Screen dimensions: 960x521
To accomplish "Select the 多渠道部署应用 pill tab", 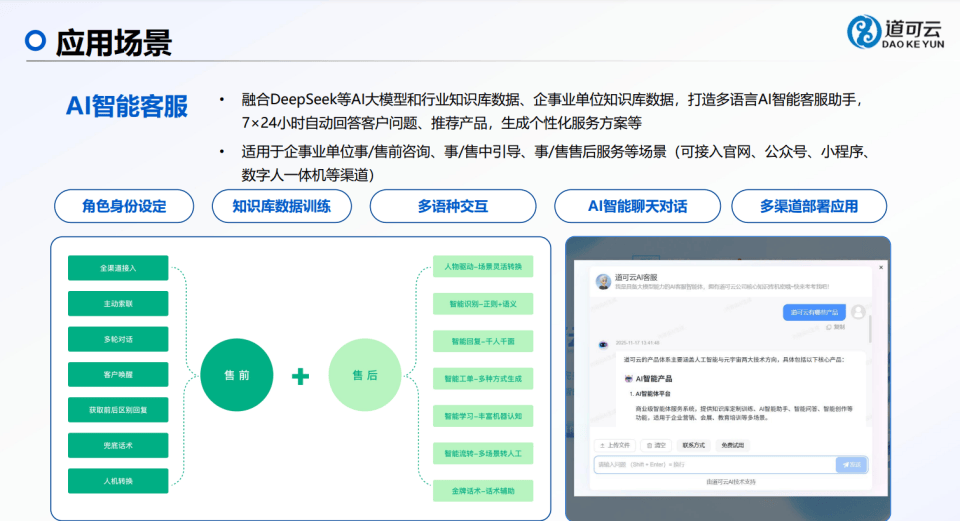I will 808,206.
